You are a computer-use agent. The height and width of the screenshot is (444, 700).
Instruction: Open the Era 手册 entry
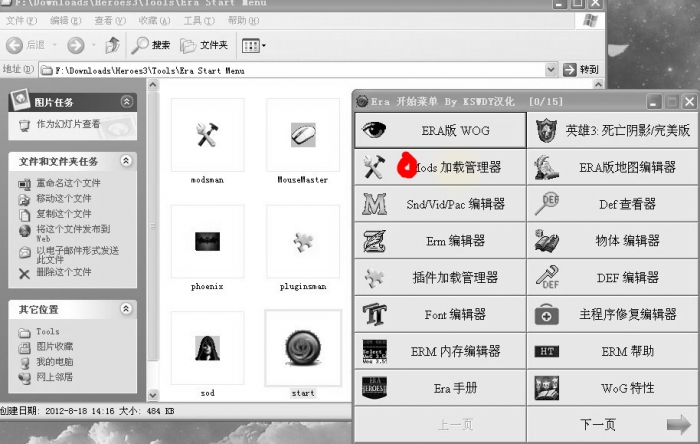coord(440,388)
